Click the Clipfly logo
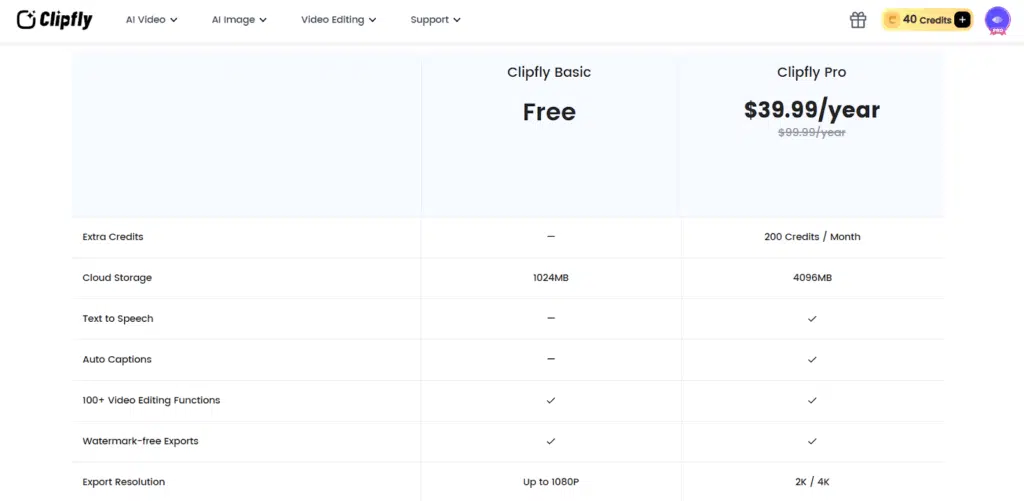 55,20
